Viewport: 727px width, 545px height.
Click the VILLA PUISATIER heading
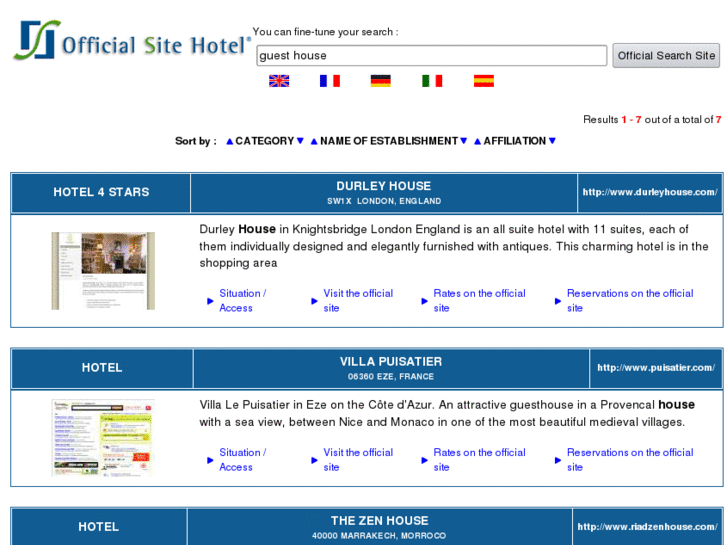391,362
